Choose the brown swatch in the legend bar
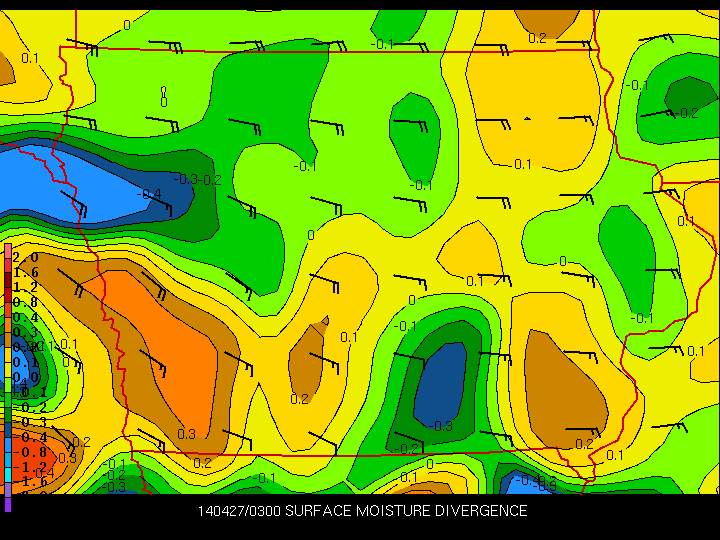Image resolution: width=720 pixels, height=540 pixels. pyautogui.click(x=7, y=341)
